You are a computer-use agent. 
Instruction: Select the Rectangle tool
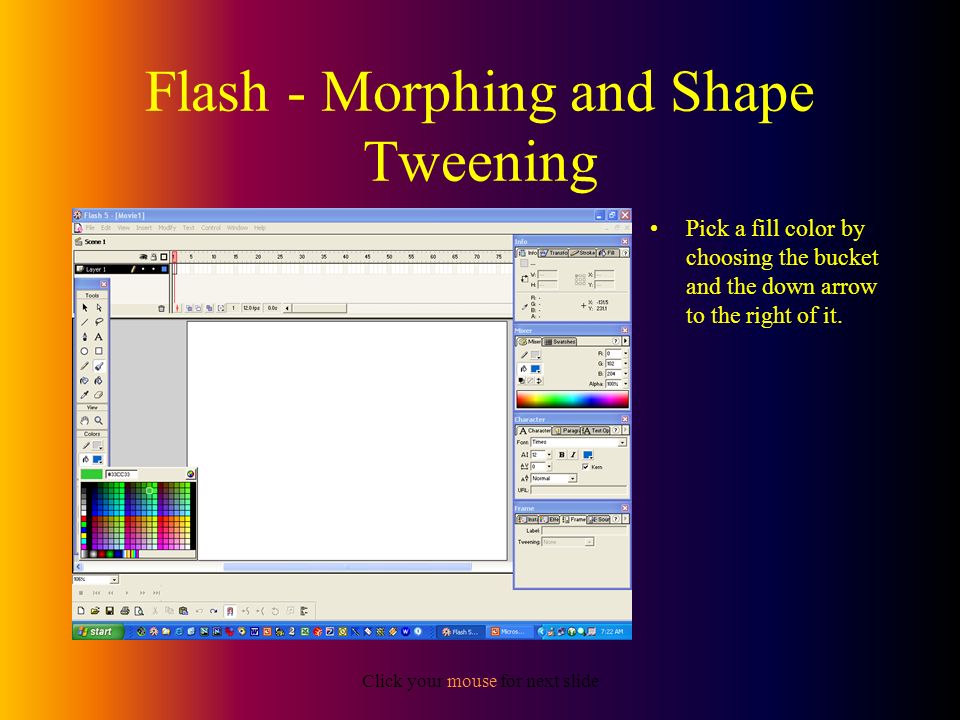point(99,351)
